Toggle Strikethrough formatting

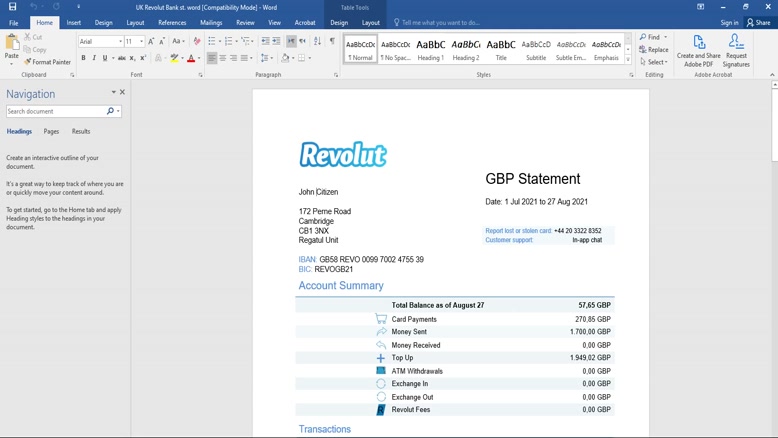[122, 58]
